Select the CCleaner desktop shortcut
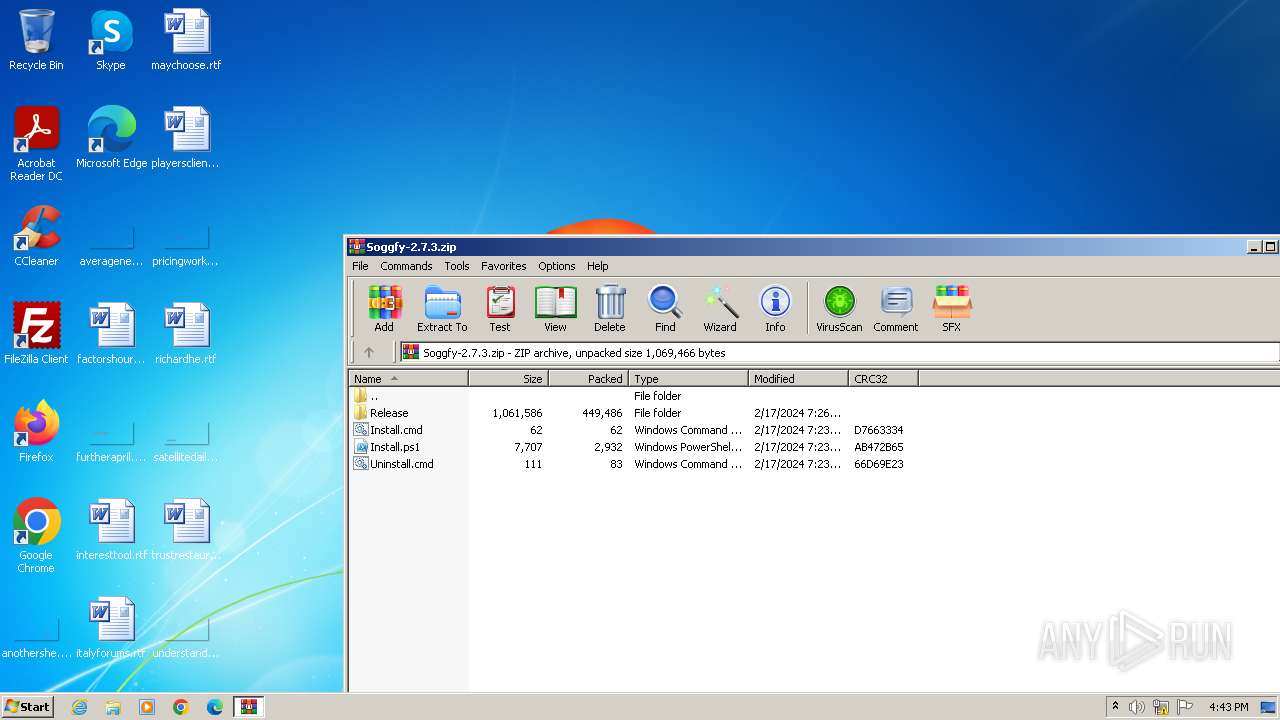Viewport: 1280px width, 720px height. (x=36, y=236)
